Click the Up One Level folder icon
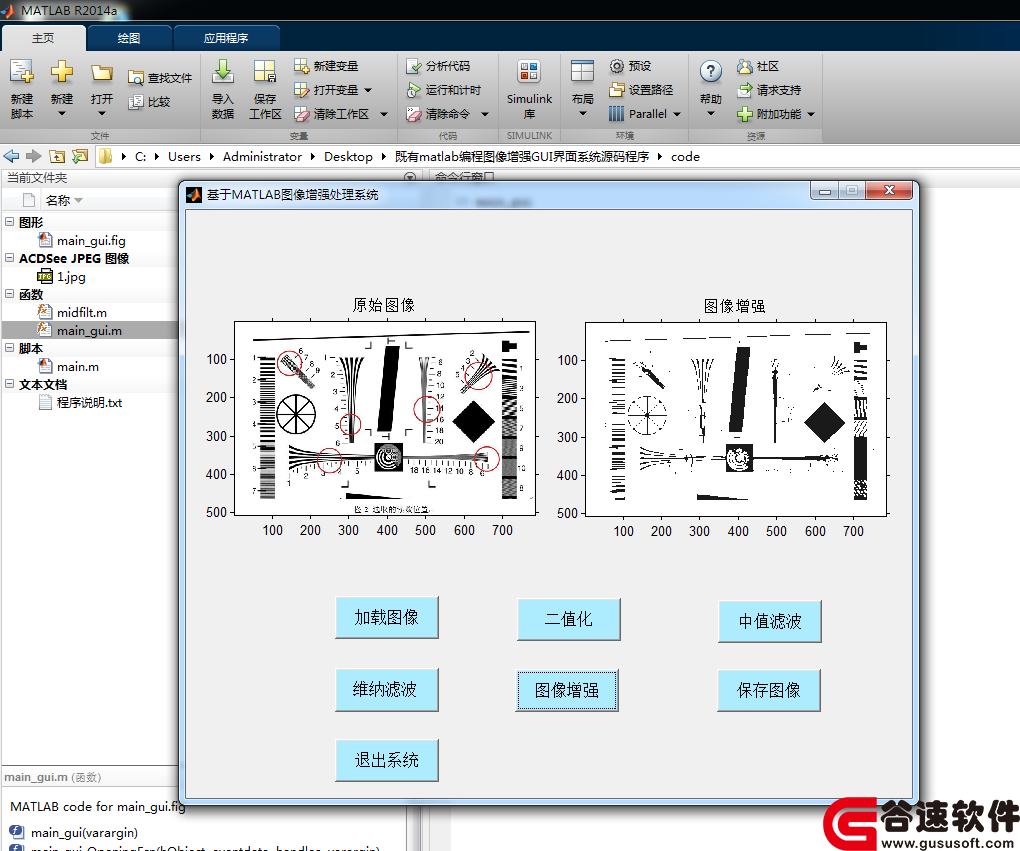This screenshot has height=851, width=1020. (57, 156)
